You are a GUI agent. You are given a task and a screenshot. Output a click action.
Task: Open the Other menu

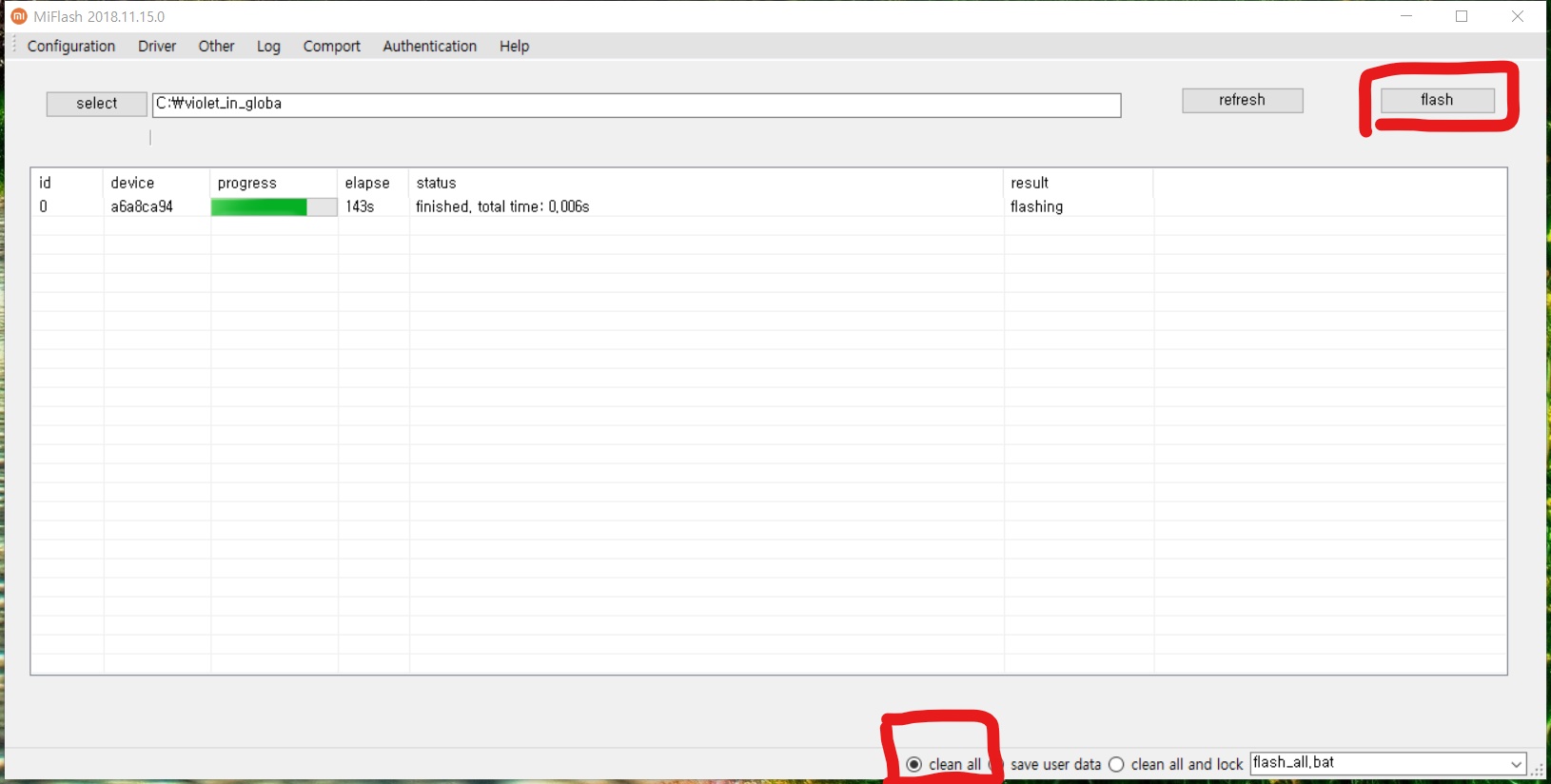coord(216,46)
